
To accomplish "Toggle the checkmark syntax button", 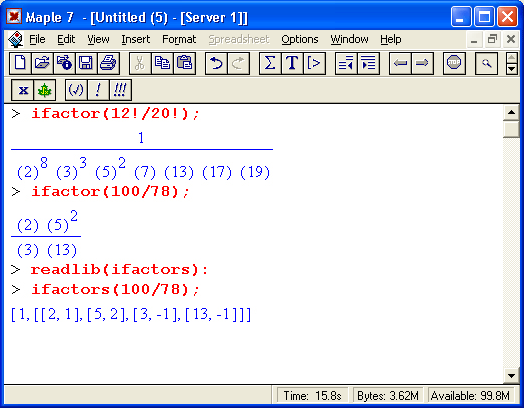I will click(x=76, y=90).
